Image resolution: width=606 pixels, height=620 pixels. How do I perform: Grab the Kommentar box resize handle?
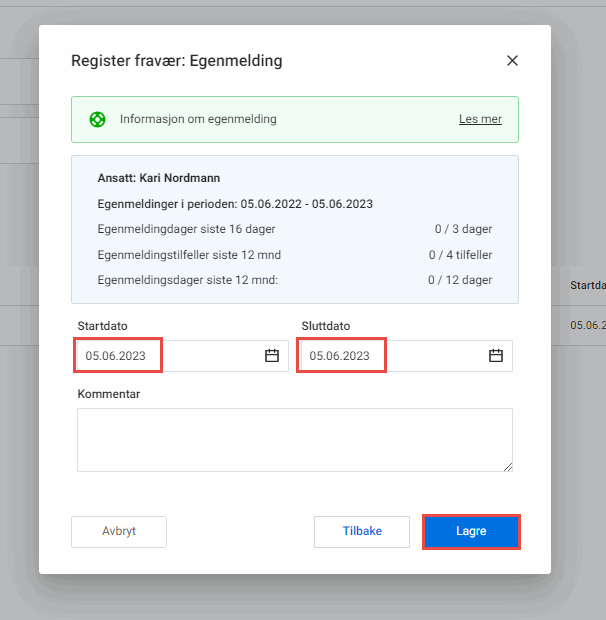click(507, 465)
